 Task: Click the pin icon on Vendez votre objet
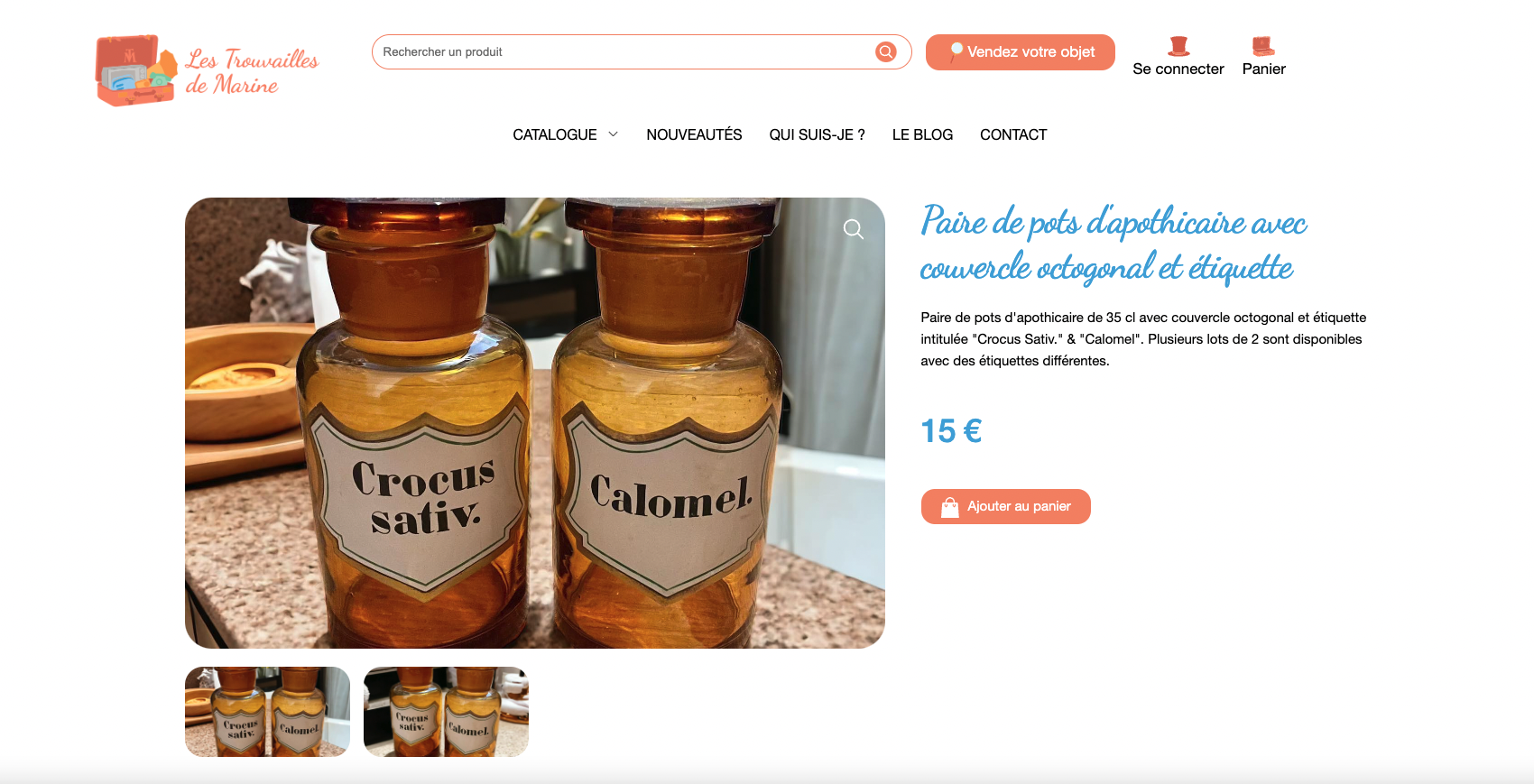tap(956, 52)
